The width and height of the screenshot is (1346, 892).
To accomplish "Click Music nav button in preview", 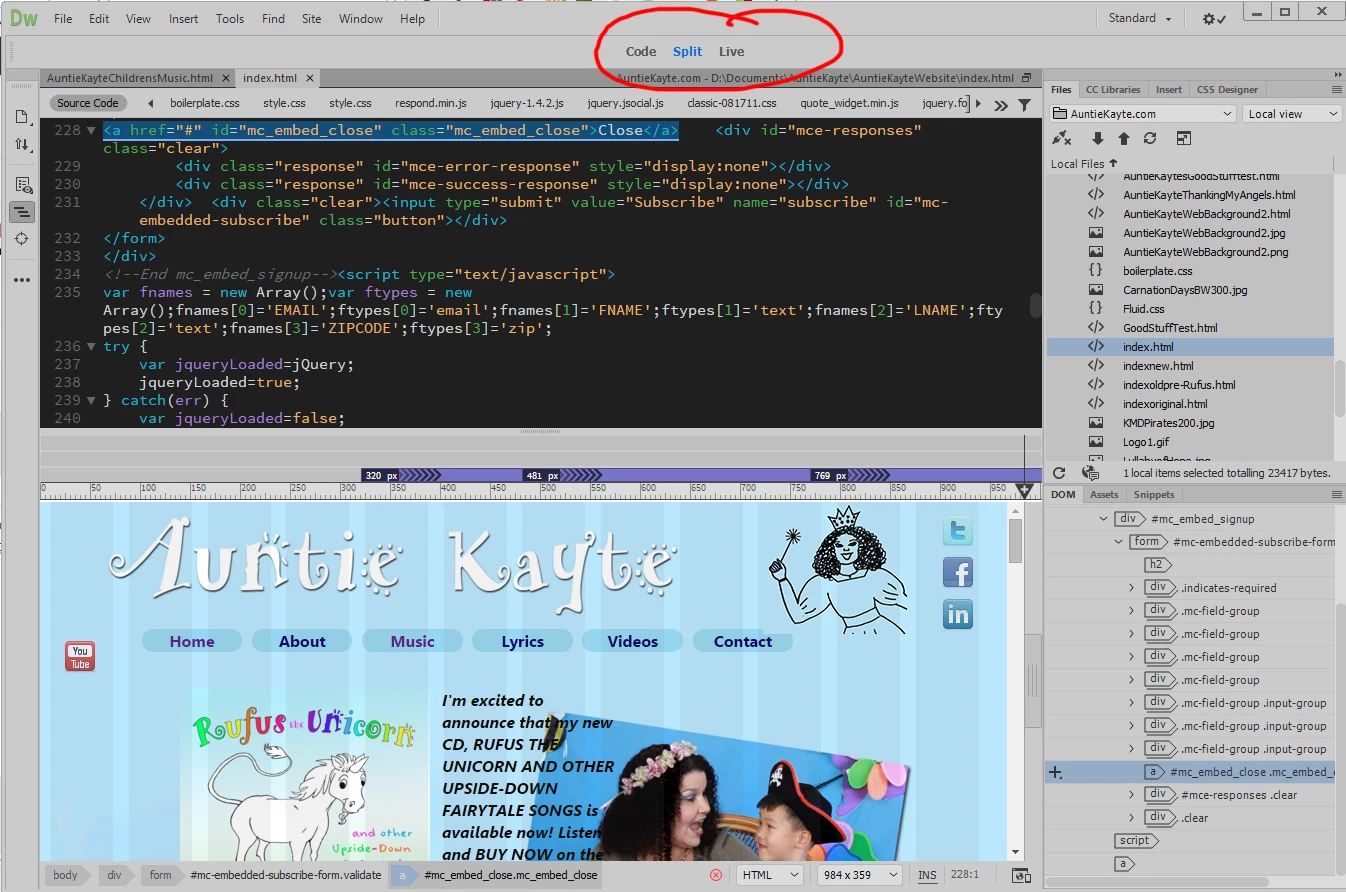I will 412,641.
